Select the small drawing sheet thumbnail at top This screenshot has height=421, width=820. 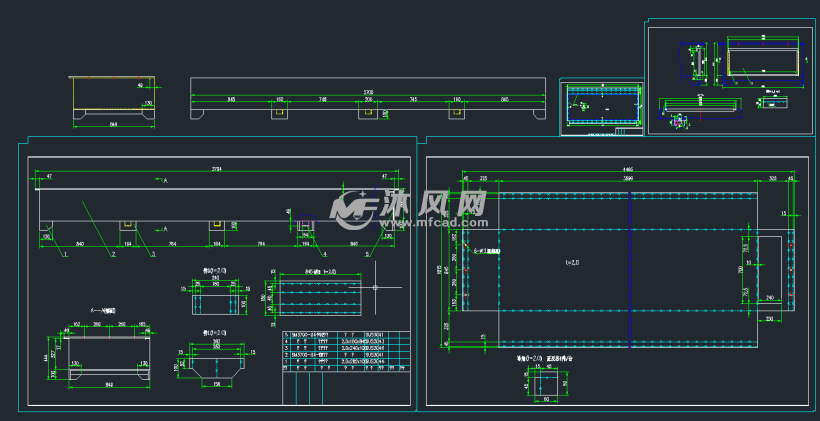602,106
